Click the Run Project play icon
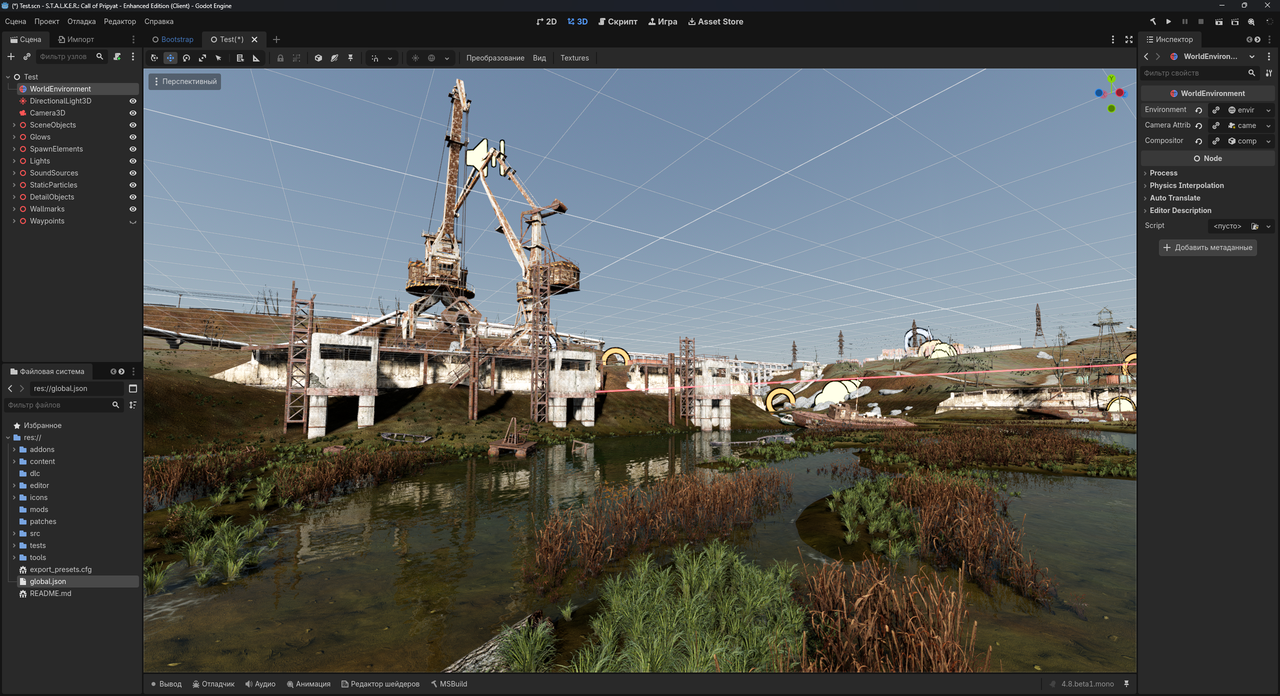The height and width of the screenshot is (696, 1280). (1168, 21)
